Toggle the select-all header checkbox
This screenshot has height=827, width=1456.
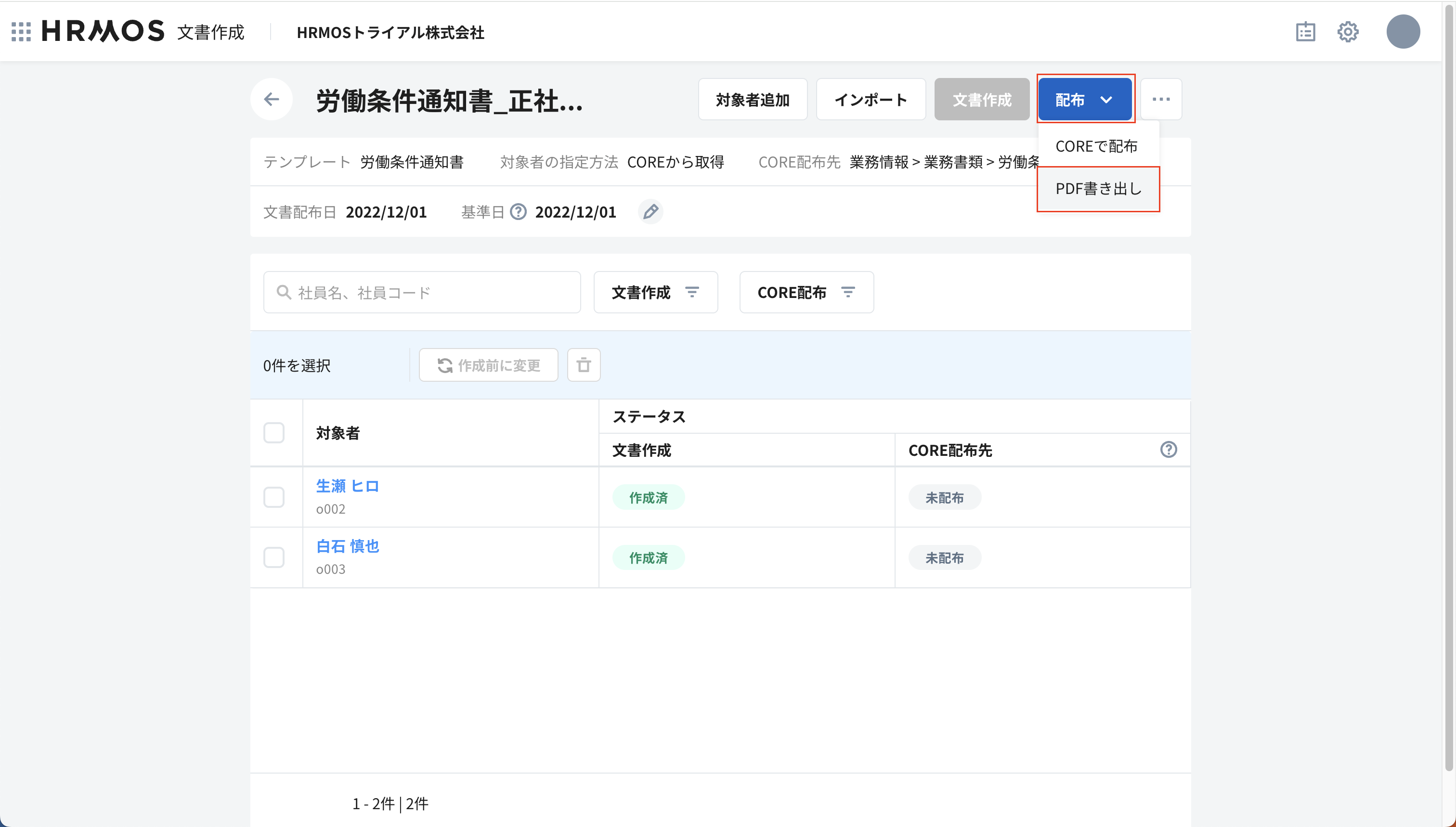tap(274, 433)
